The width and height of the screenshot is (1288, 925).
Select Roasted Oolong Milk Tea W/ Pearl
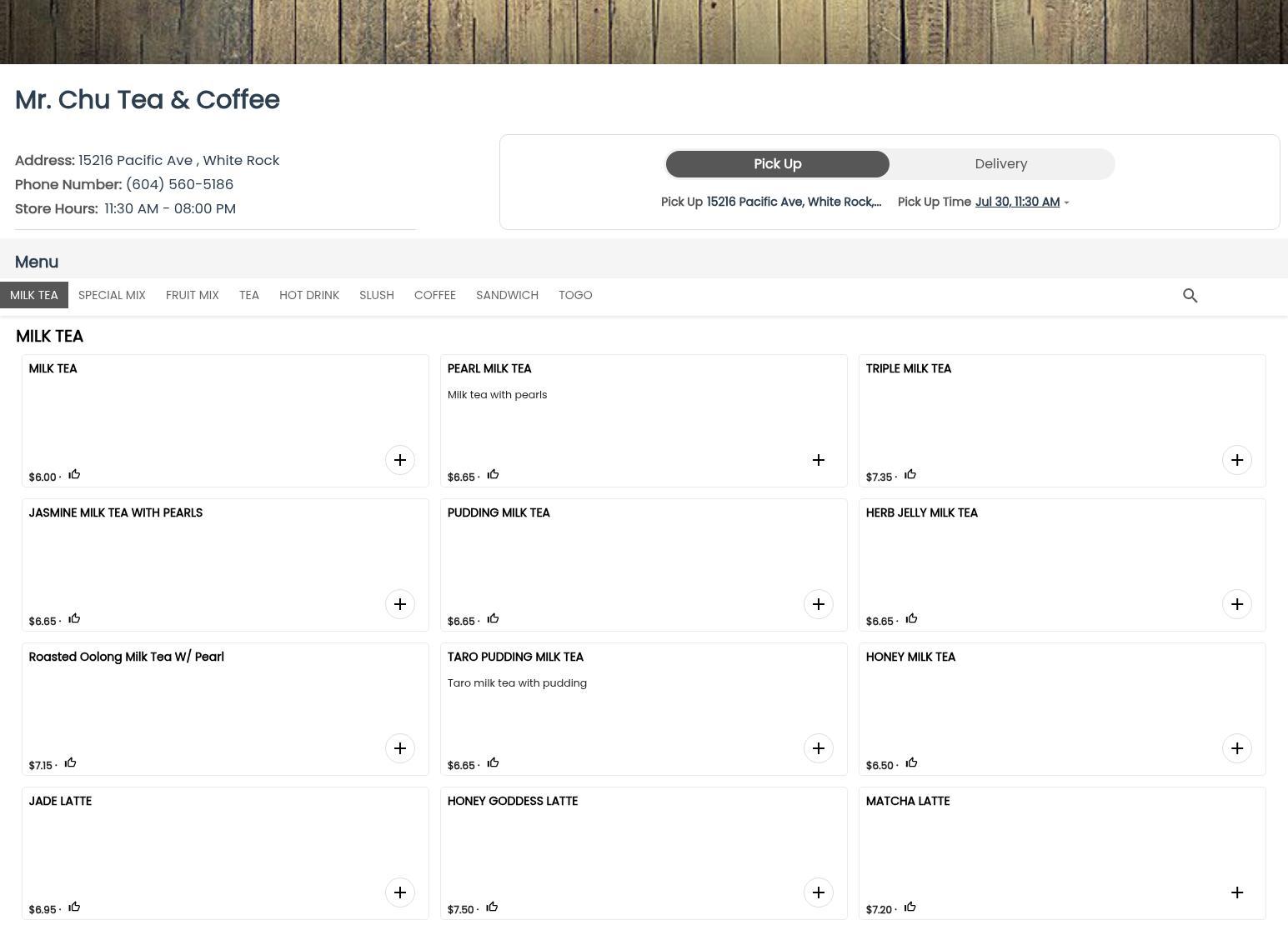tap(126, 657)
